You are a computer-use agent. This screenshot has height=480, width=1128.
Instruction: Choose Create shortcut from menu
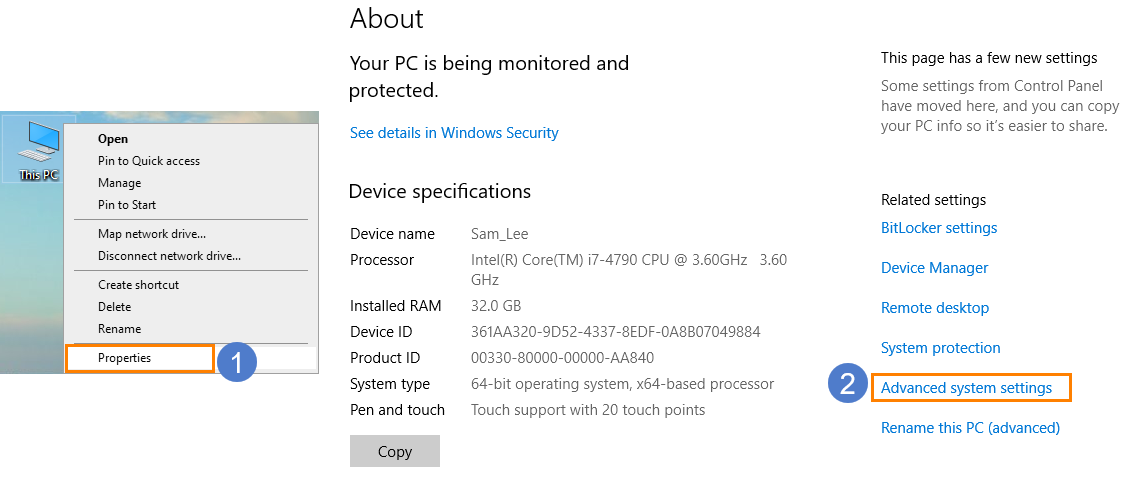[x=138, y=285]
